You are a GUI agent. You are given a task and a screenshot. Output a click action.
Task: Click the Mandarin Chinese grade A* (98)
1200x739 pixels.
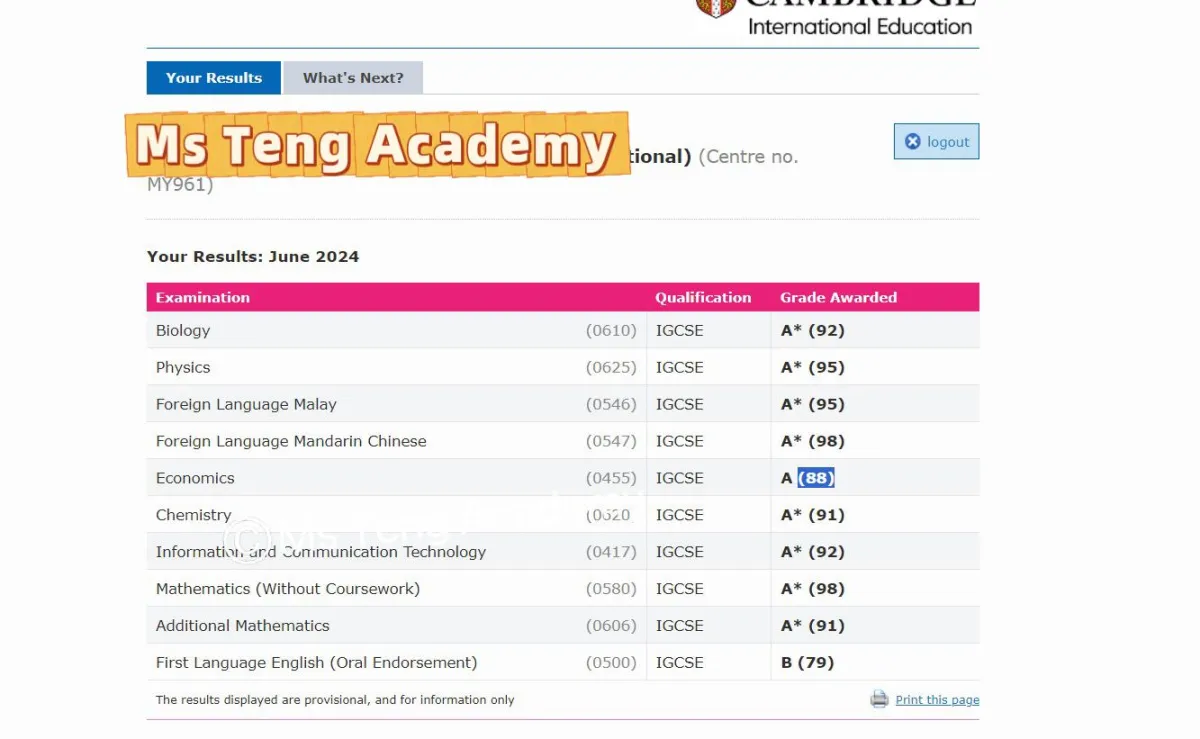(812, 441)
